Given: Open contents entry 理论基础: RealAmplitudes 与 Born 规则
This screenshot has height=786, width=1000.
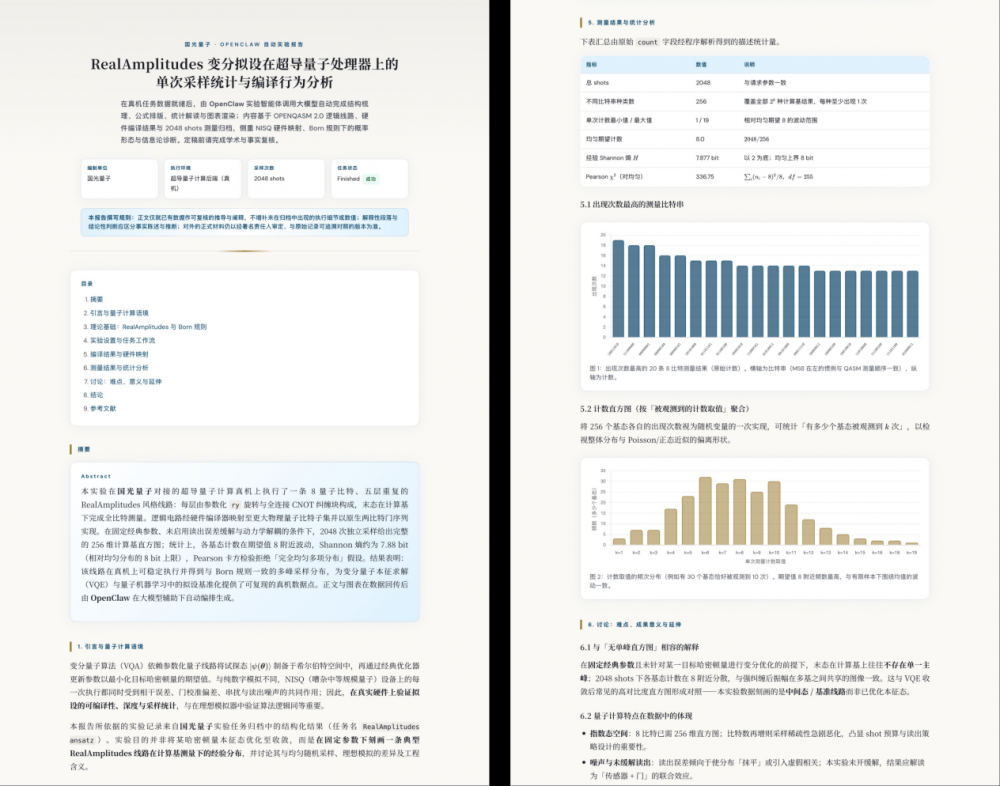Looking at the screenshot, I should coord(150,326).
